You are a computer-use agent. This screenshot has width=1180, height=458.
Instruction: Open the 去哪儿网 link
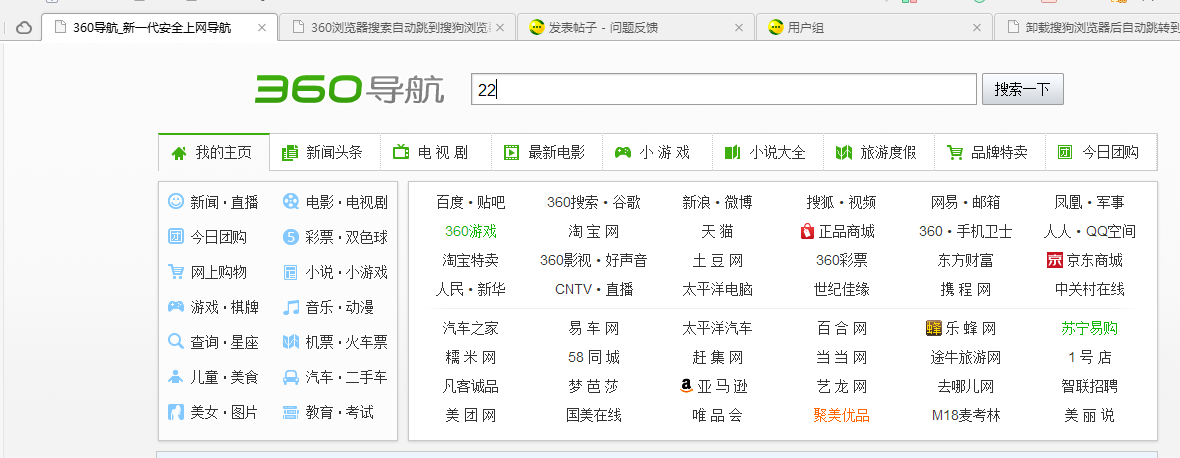[x=966, y=387]
